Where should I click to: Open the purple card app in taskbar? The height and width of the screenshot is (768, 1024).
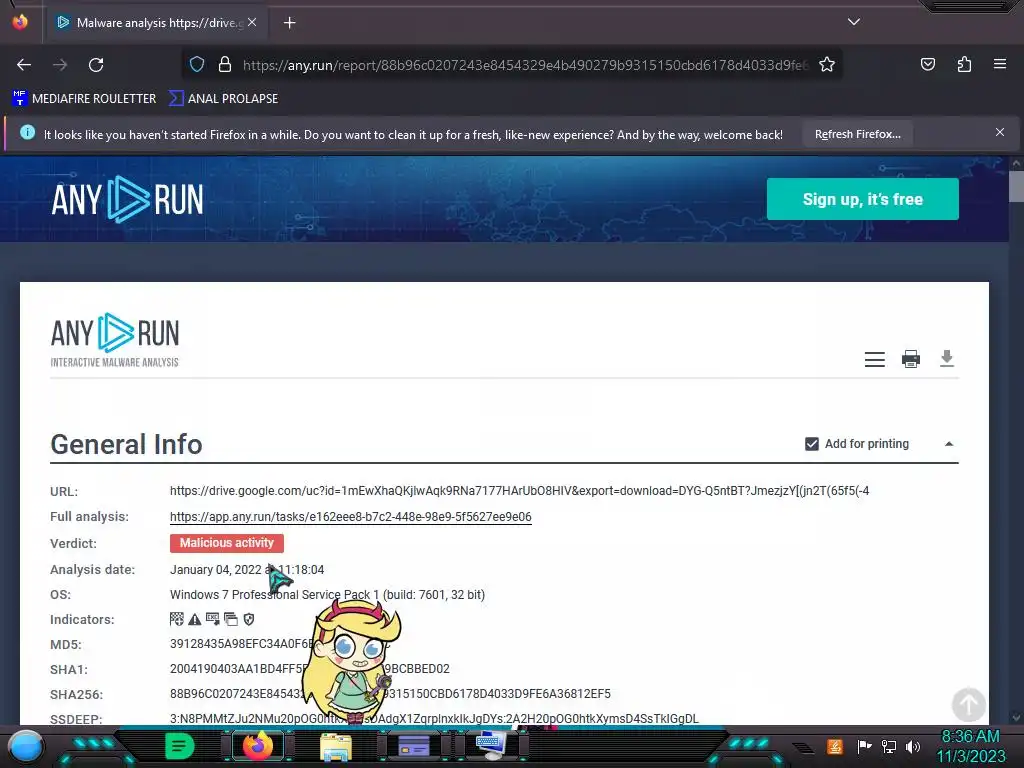tap(414, 746)
